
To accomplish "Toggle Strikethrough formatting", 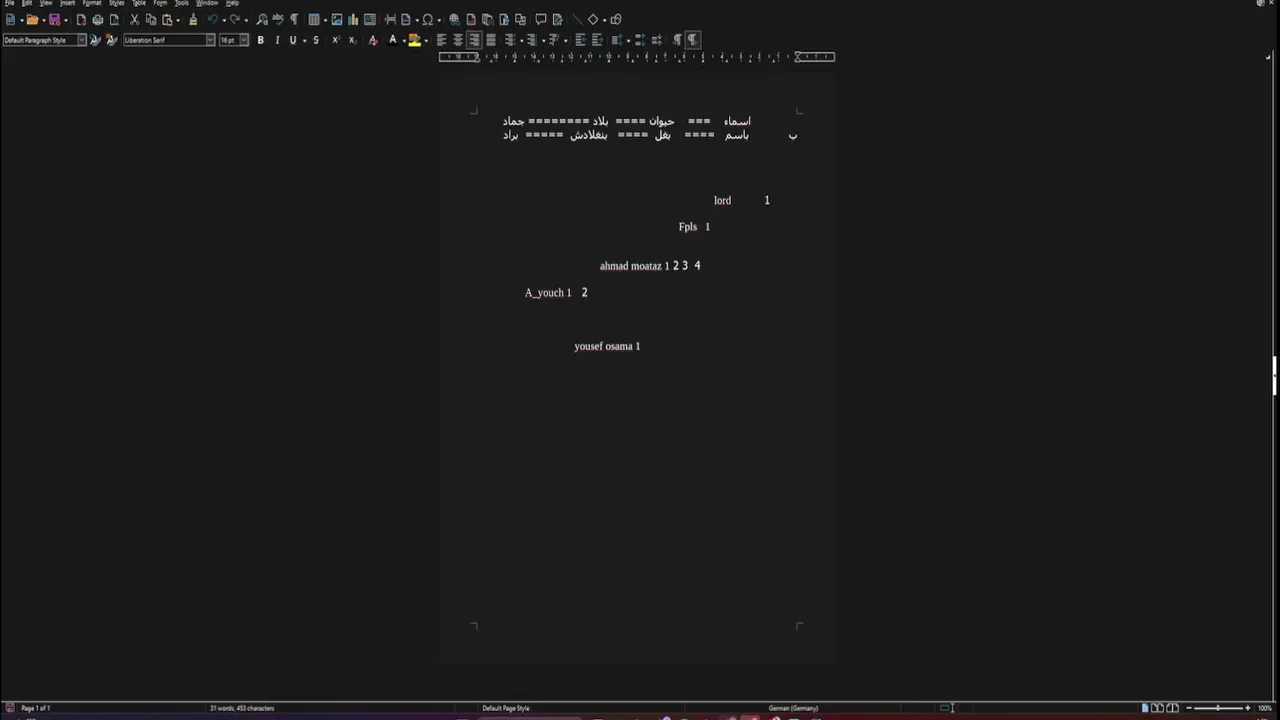I will 316,40.
